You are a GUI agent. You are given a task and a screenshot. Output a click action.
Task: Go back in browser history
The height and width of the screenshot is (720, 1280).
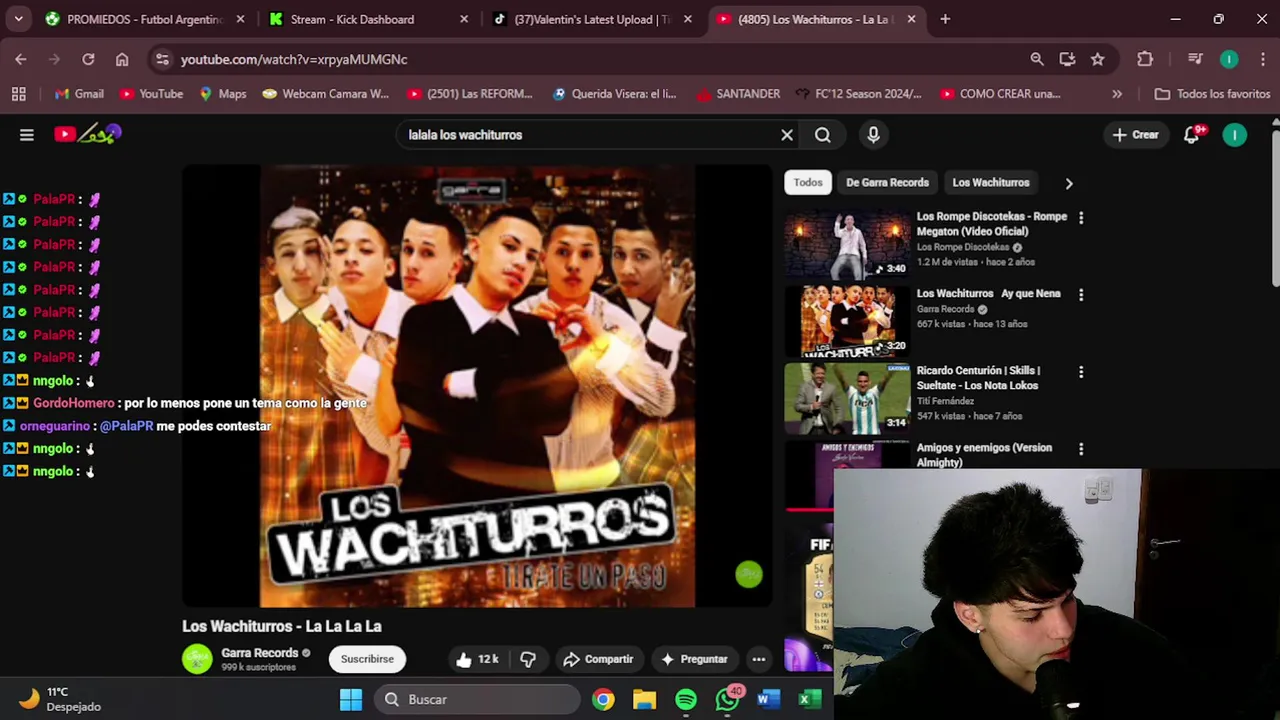click(x=21, y=59)
